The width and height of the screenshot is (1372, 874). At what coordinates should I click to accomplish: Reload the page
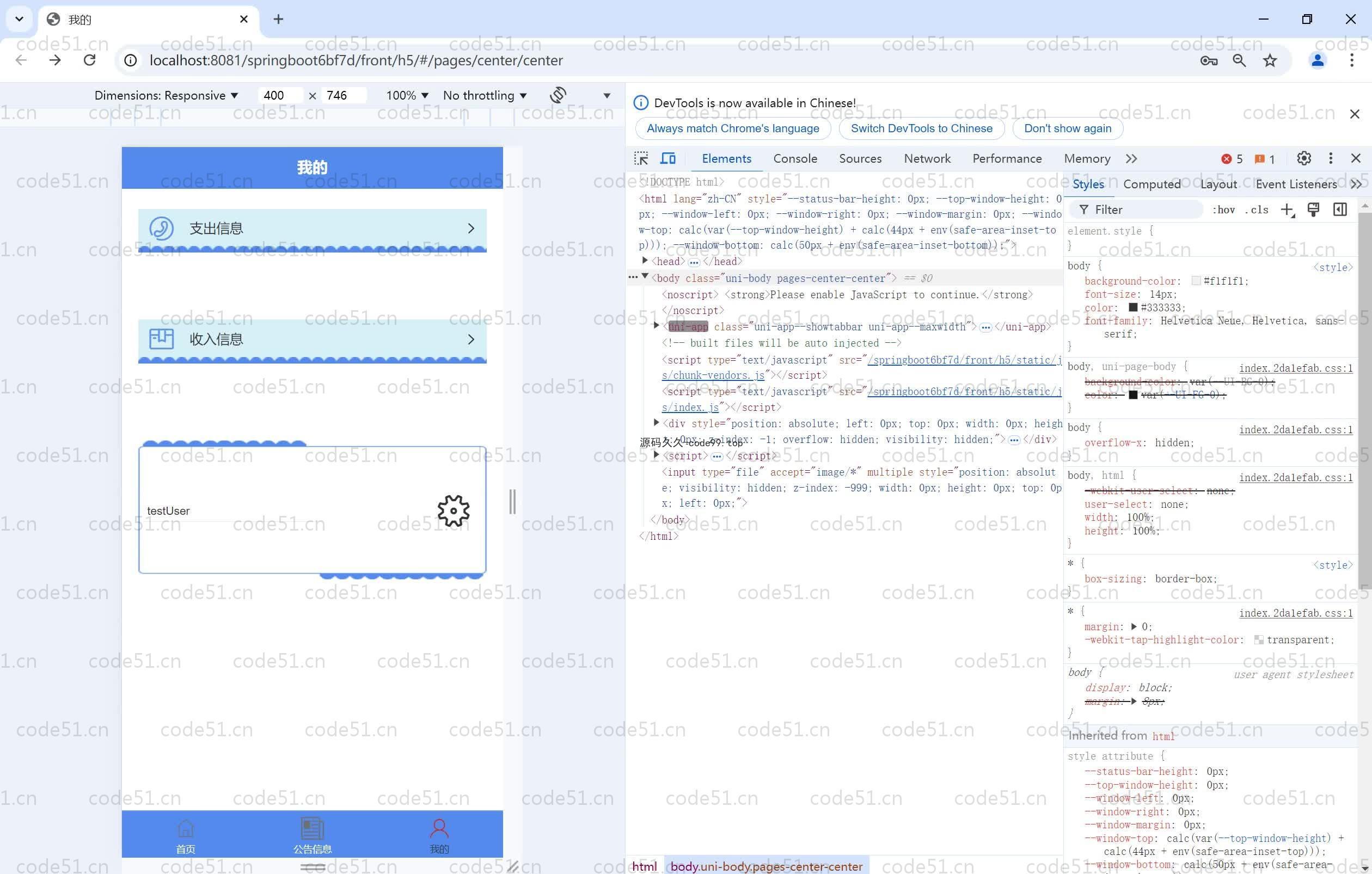point(89,60)
